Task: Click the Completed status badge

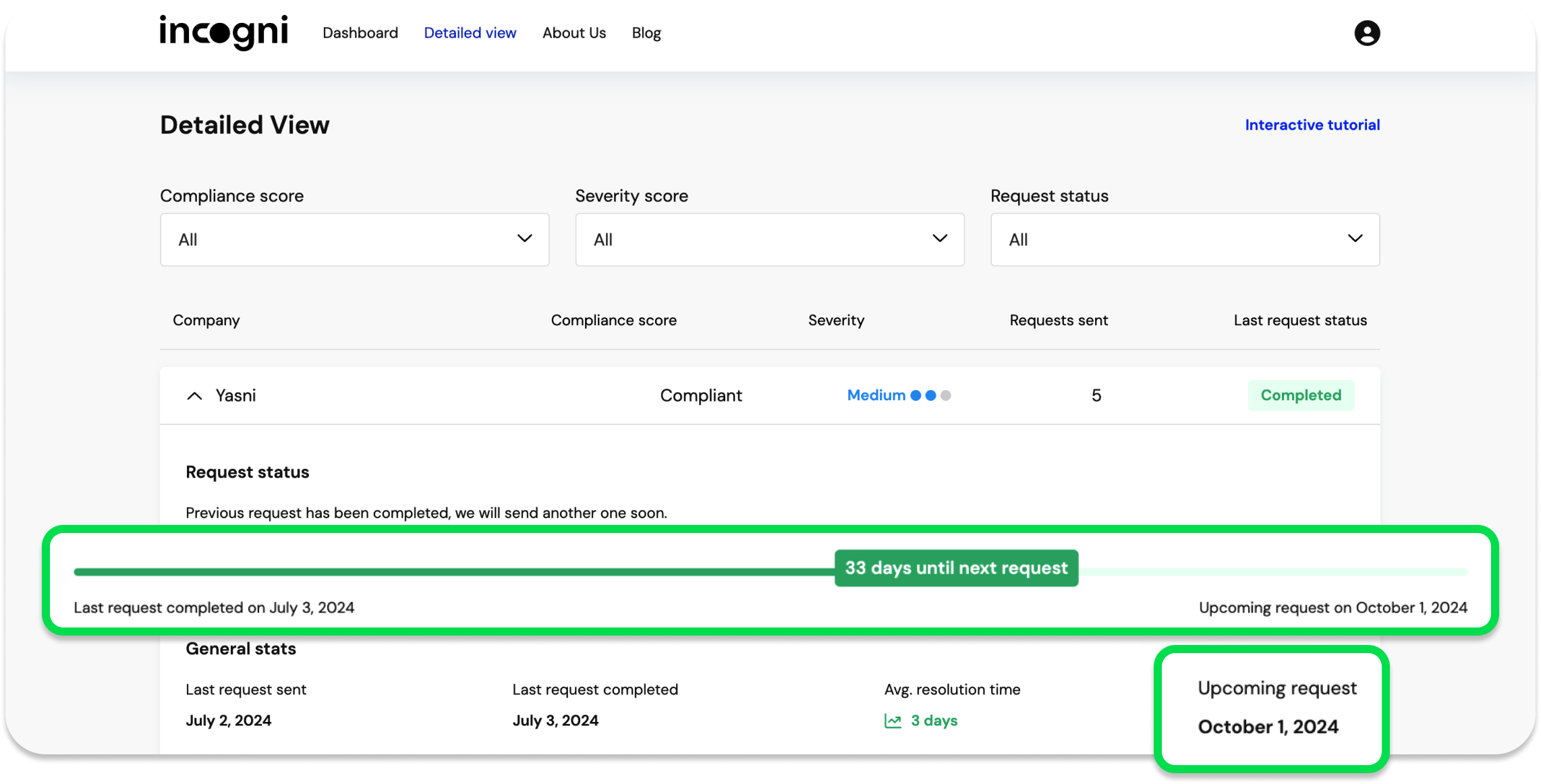Action: click(1300, 395)
